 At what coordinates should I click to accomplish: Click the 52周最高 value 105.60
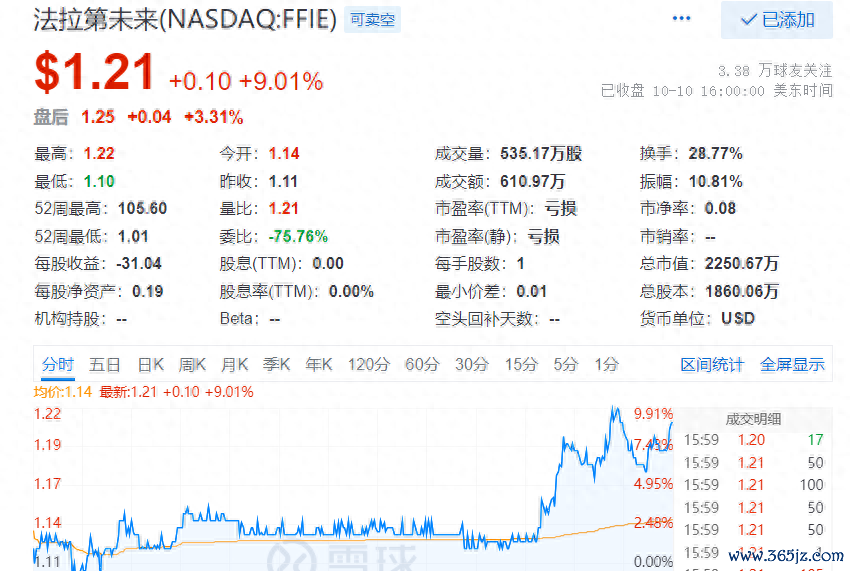(x=142, y=208)
